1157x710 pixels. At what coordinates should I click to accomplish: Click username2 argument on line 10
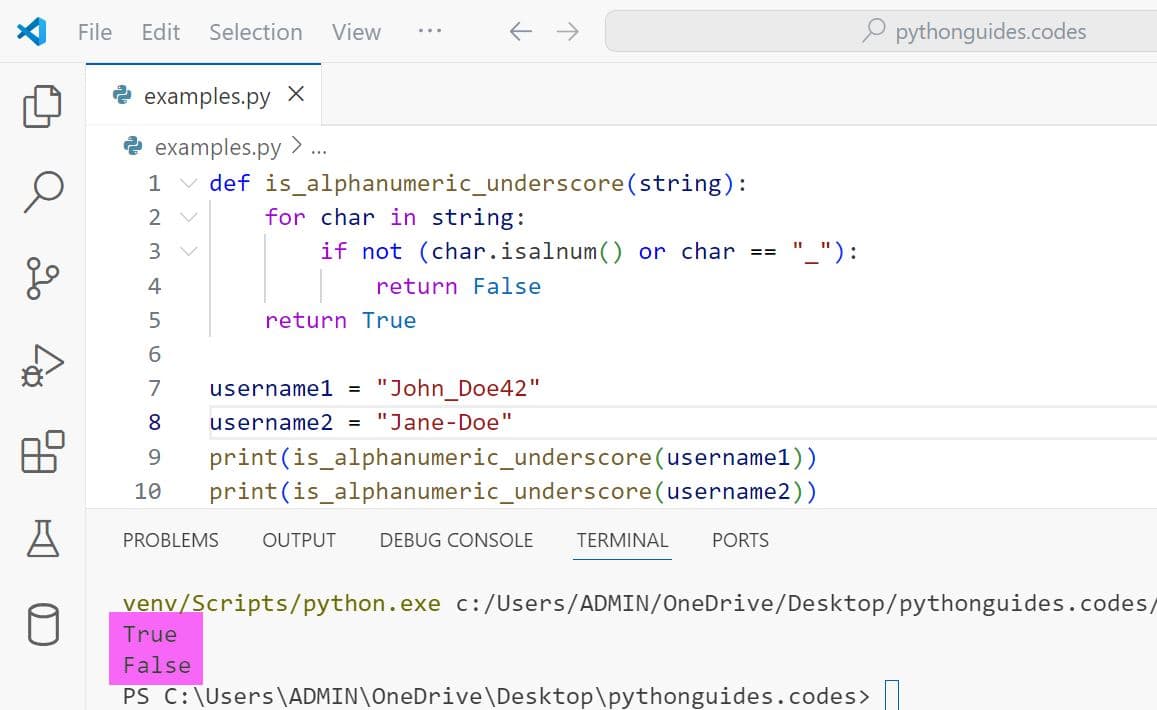pos(728,491)
